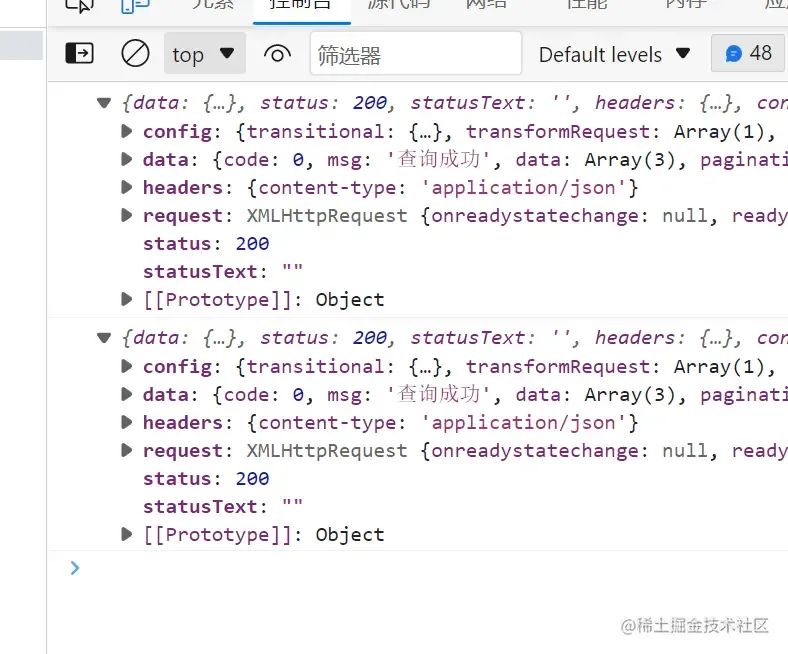Toggle the device toolbar icon

135,5
